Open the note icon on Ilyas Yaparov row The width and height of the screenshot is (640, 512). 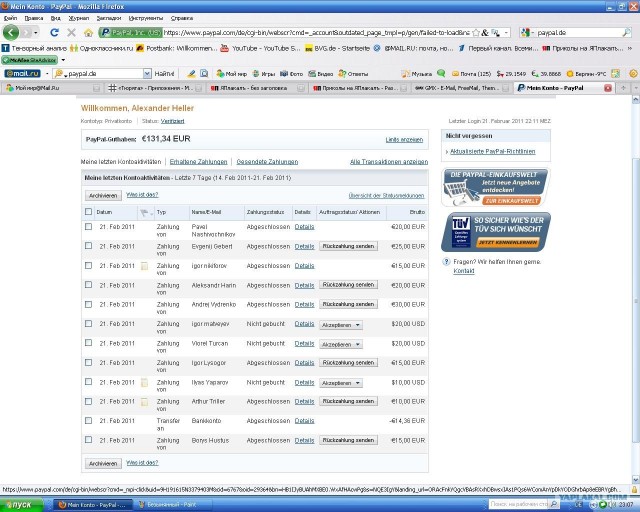click(x=144, y=383)
